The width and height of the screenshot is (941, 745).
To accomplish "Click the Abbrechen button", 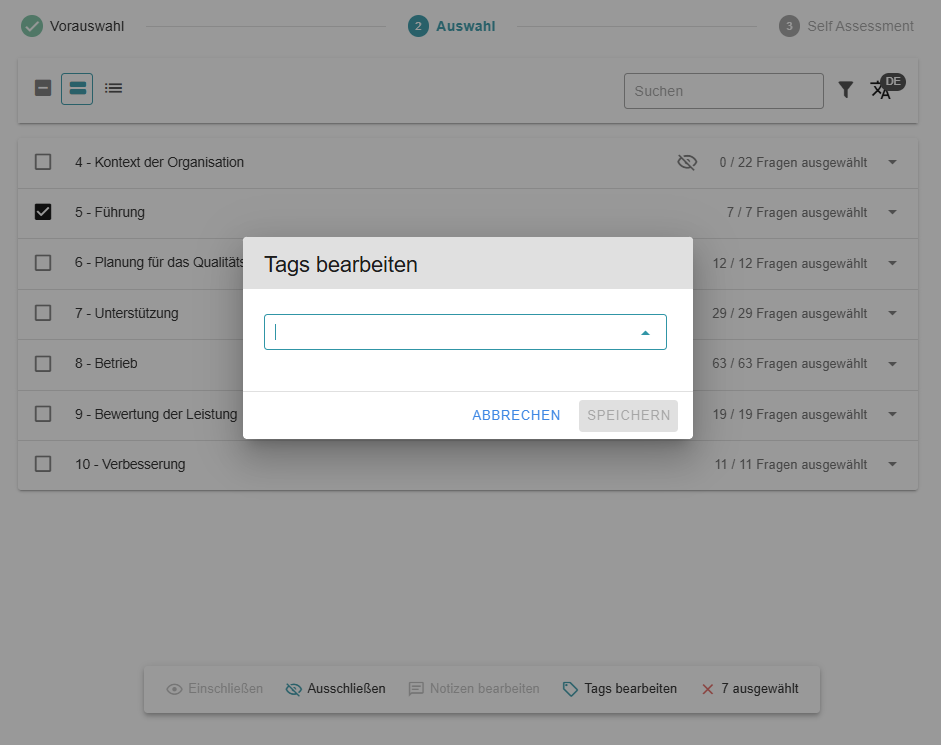I will click(516, 415).
